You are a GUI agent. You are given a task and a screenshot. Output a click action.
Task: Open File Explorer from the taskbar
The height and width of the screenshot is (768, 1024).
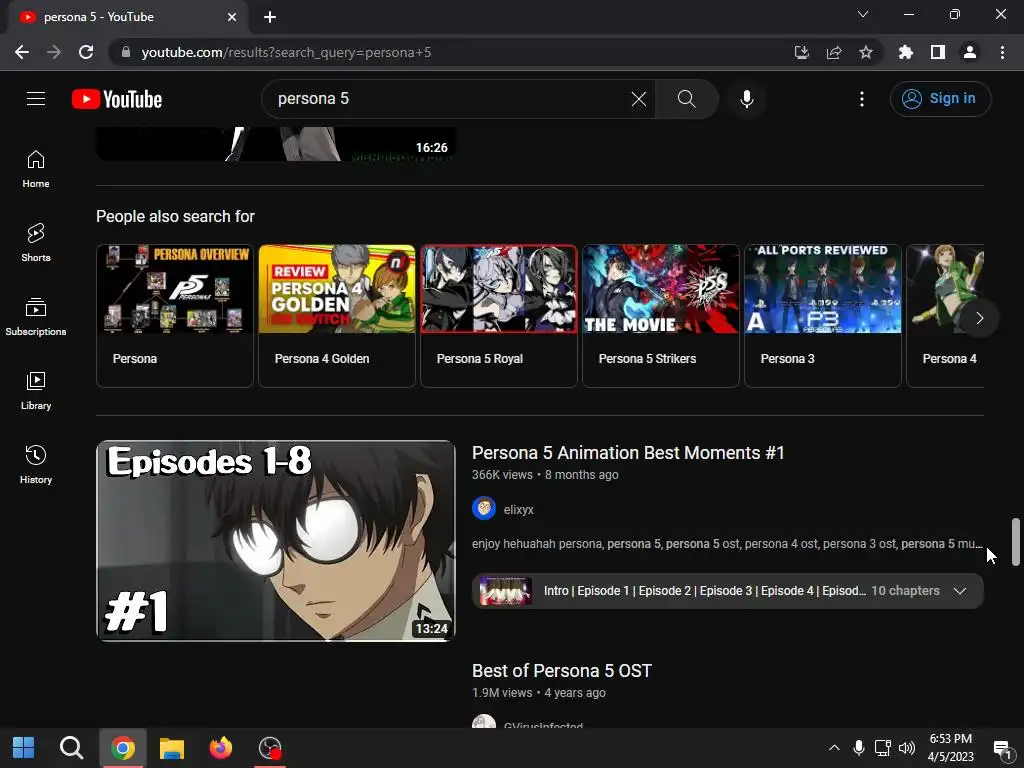172,748
